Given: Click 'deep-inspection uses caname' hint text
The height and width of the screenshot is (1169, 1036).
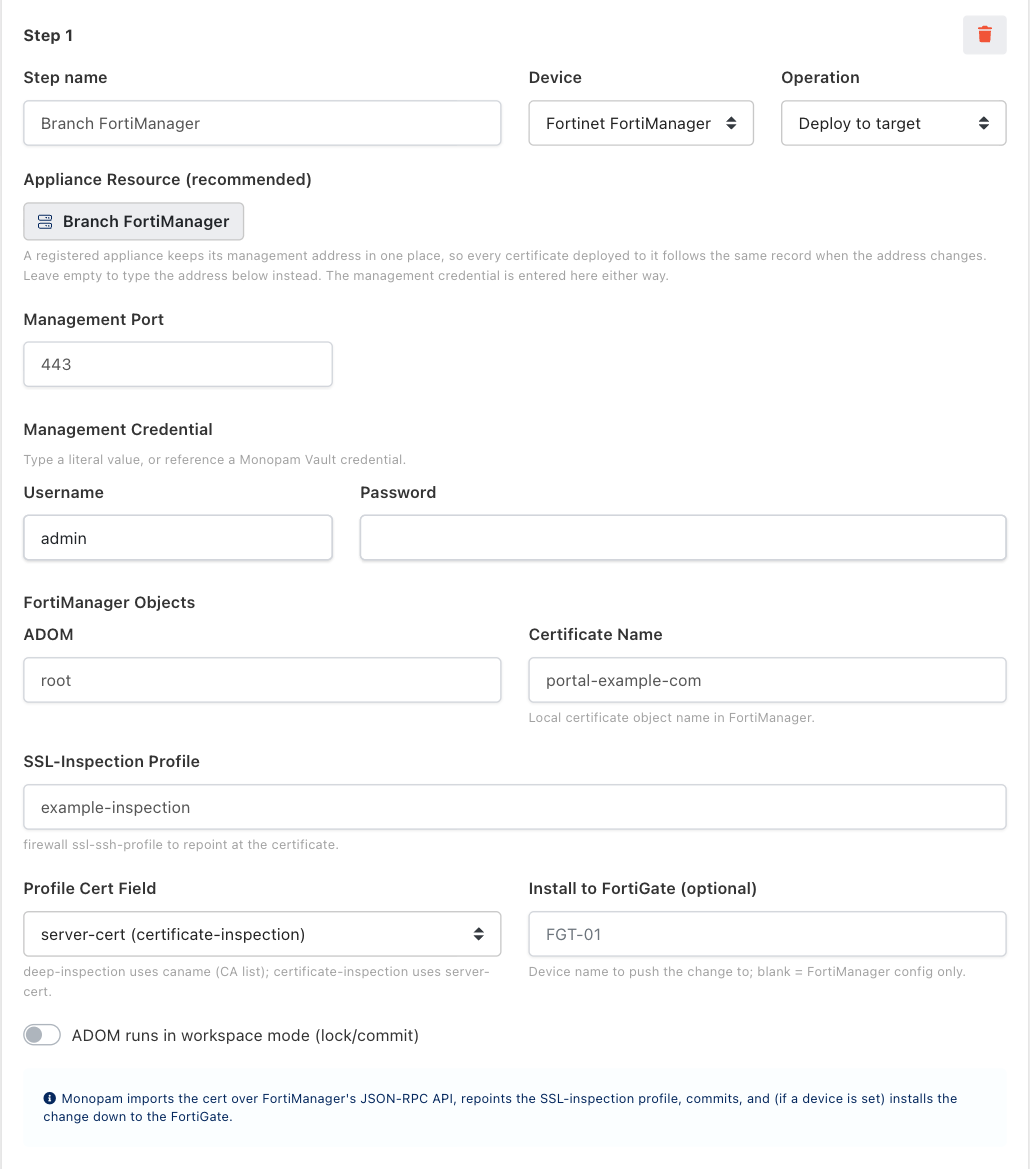Looking at the screenshot, I should click(x=256, y=981).
